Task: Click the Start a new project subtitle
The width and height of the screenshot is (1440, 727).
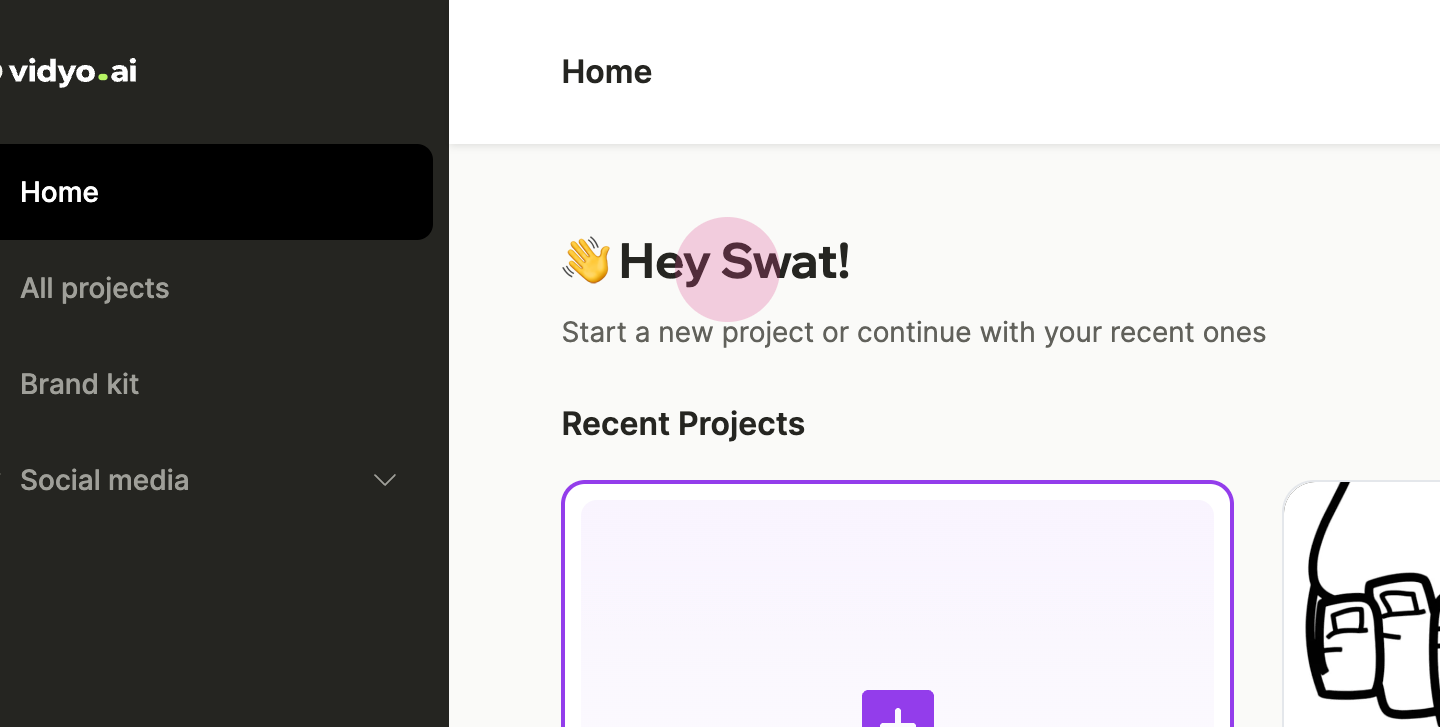Action: click(x=914, y=332)
